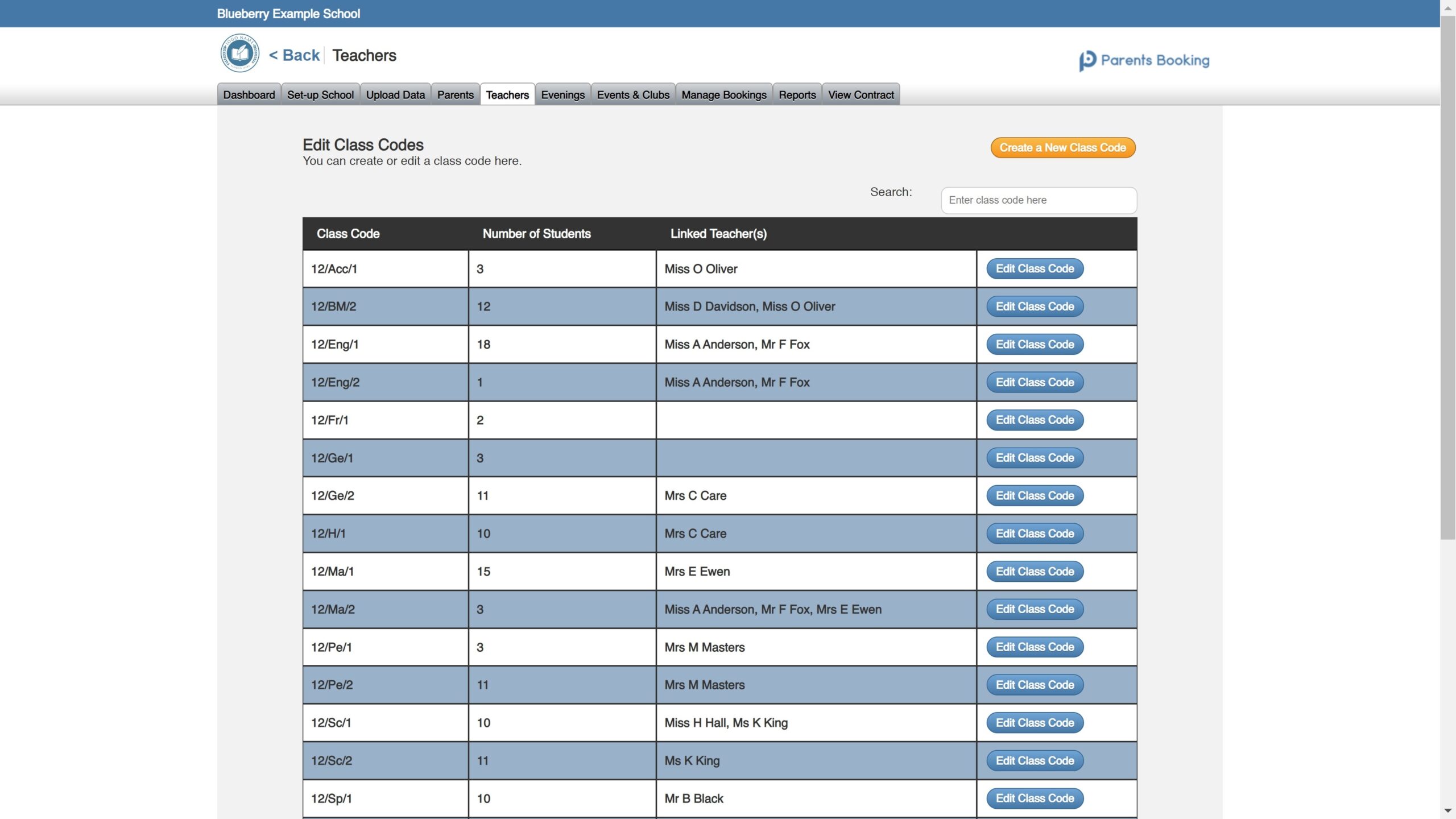The width and height of the screenshot is (1456, 819).
Task: Click Miss H Hall, Ms K King cell
Action: tap(816, 723)
